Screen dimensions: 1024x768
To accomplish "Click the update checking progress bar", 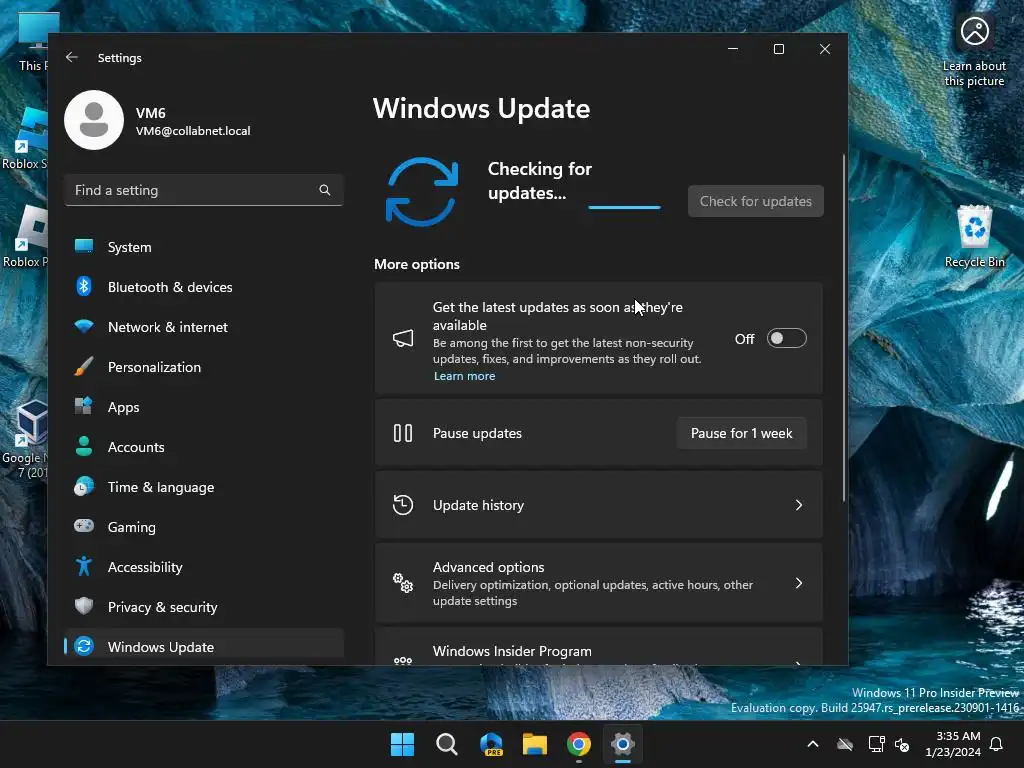I will pyautogui.click(x=624, y=207).
